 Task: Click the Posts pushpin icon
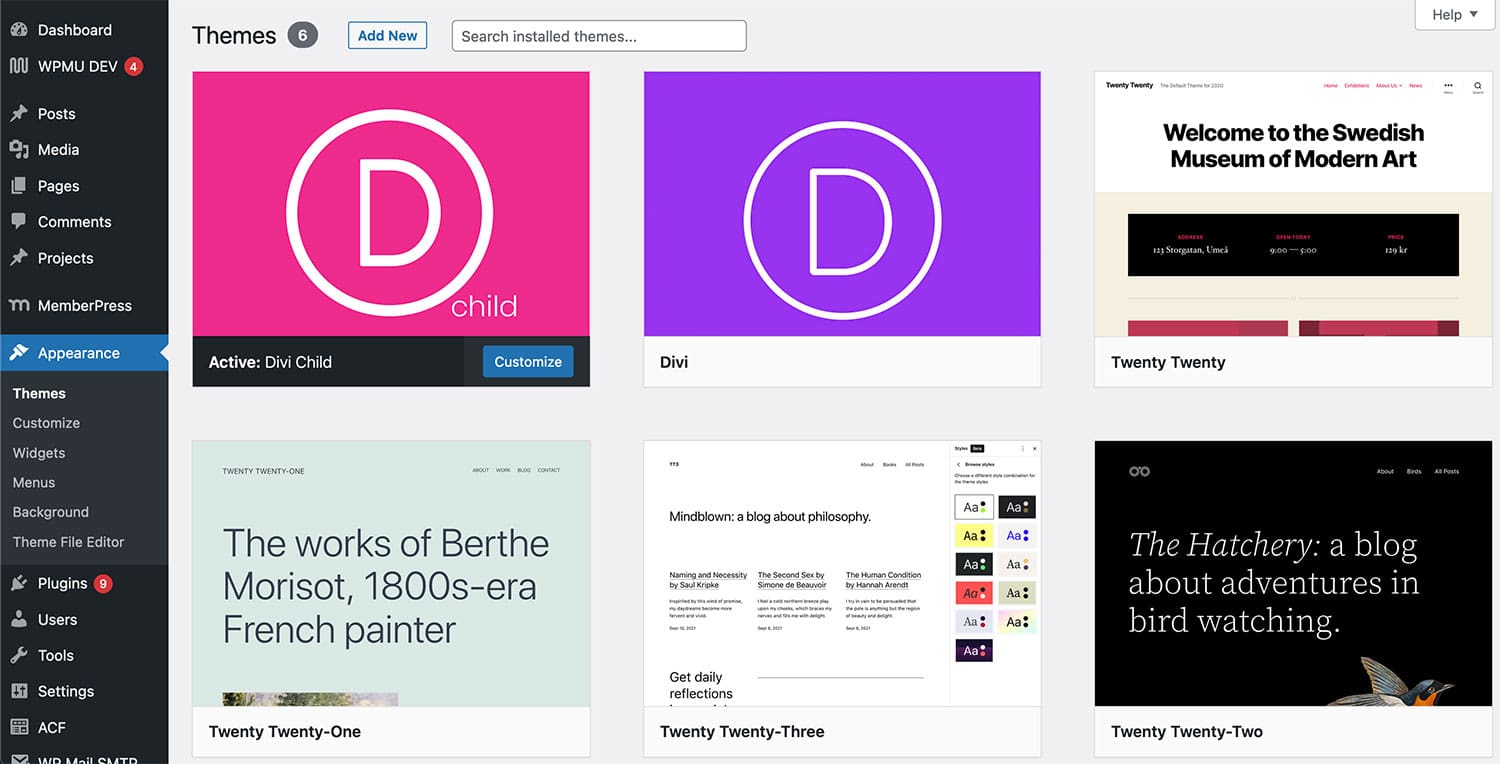click(x=19, y=114)
